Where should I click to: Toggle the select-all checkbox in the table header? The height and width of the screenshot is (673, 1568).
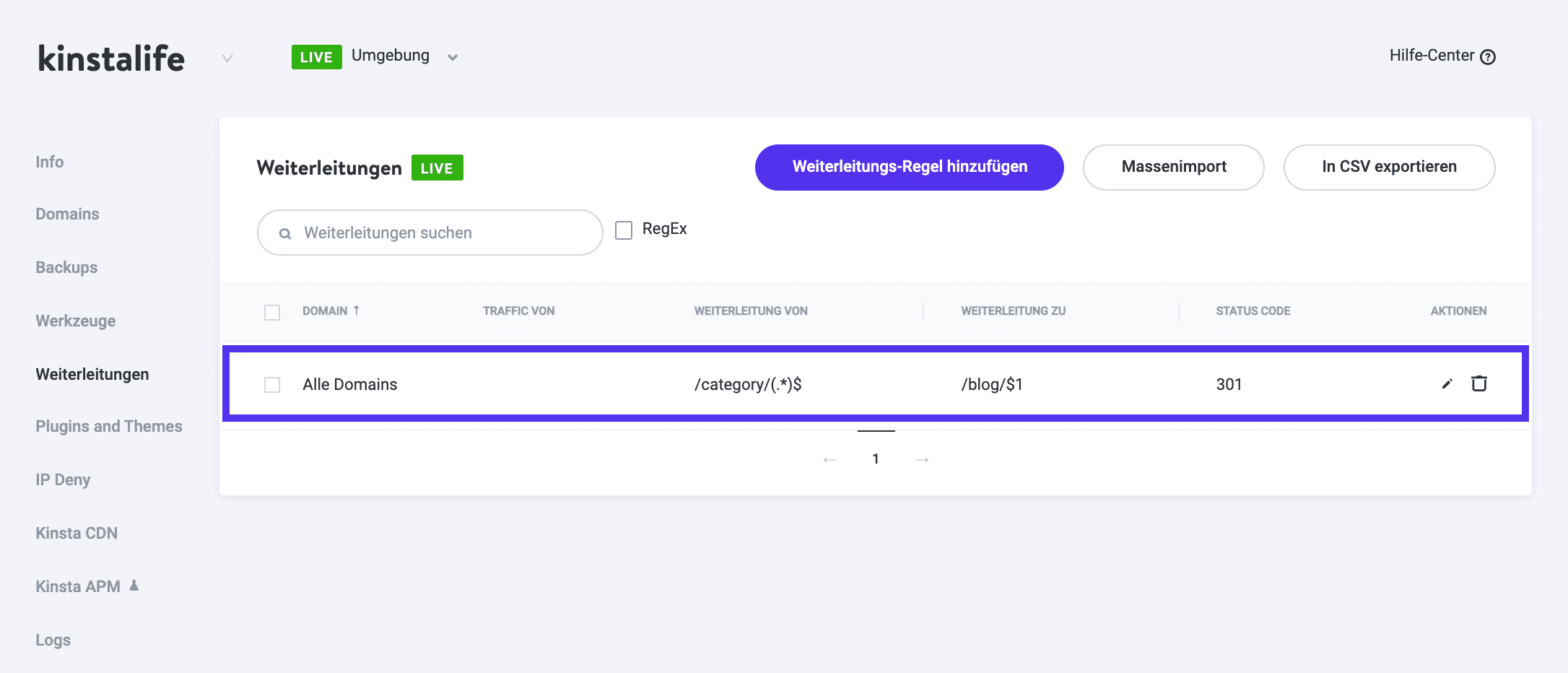click(x=272, y=313)
